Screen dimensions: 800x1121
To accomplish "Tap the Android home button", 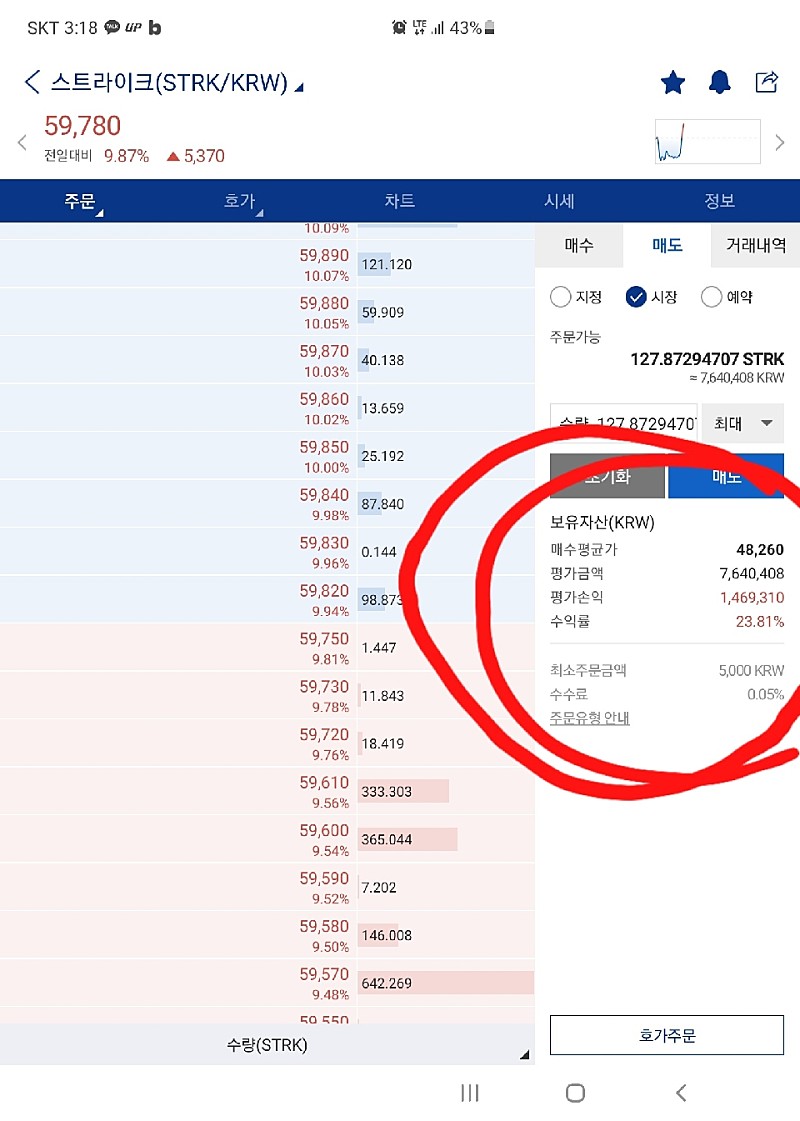I will [x=576, y=1092].
